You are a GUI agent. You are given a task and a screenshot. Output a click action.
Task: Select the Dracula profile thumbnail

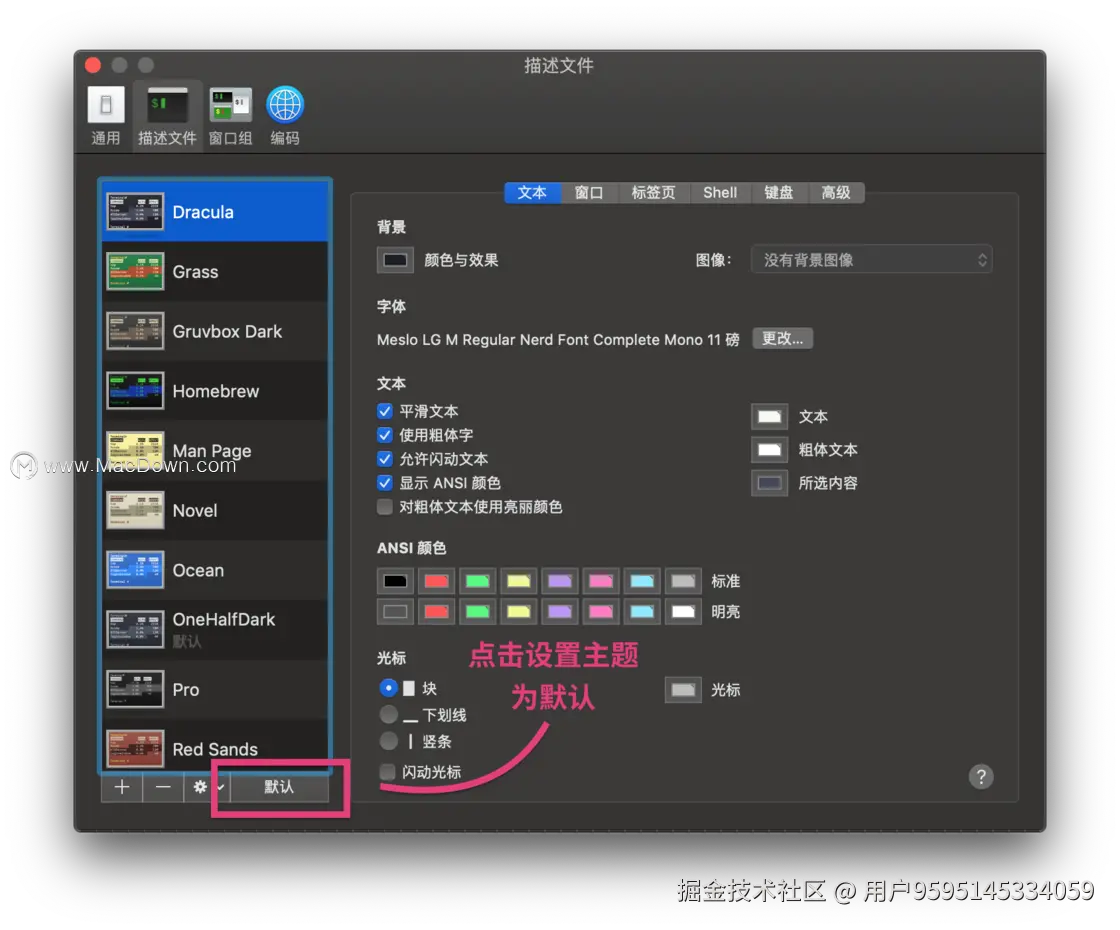pyautogui.click(x=135, y=211)
